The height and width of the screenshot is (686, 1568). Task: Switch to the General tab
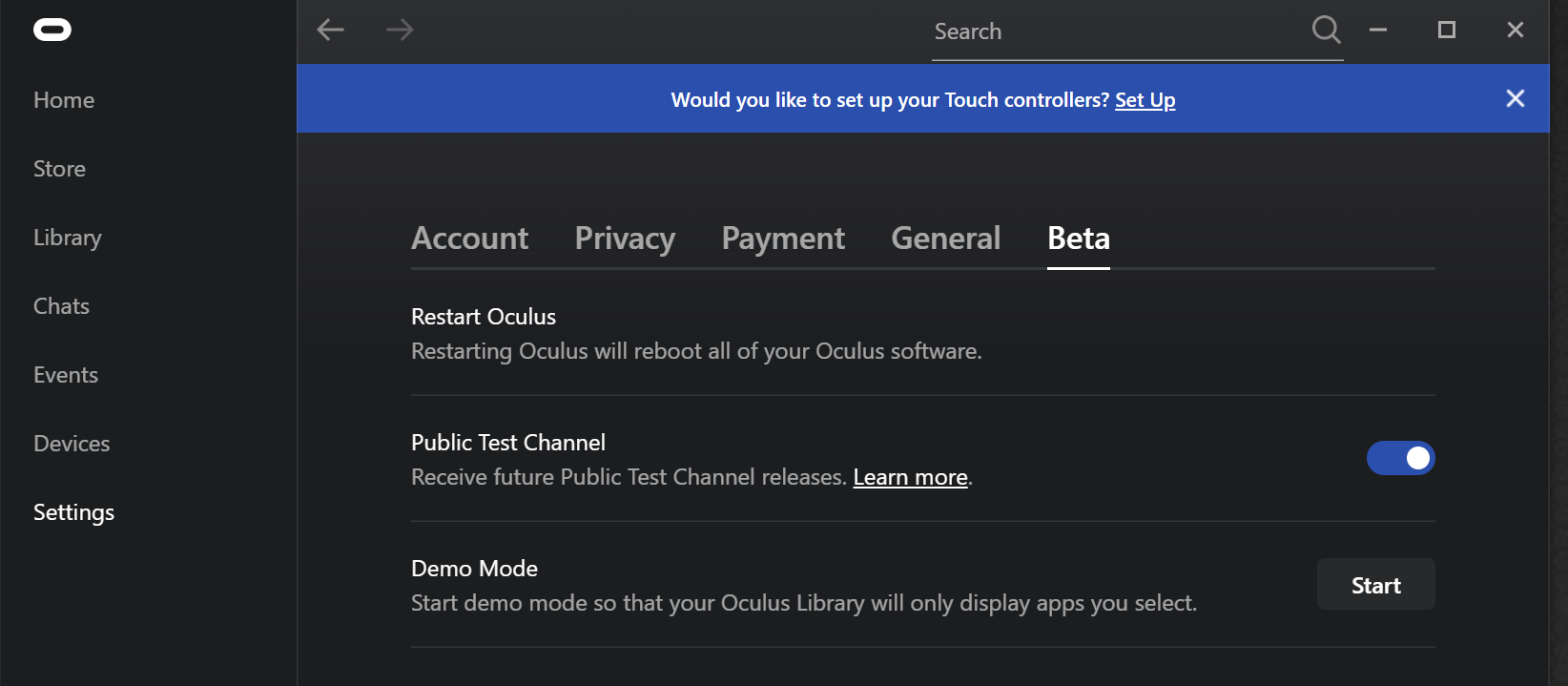945,239
